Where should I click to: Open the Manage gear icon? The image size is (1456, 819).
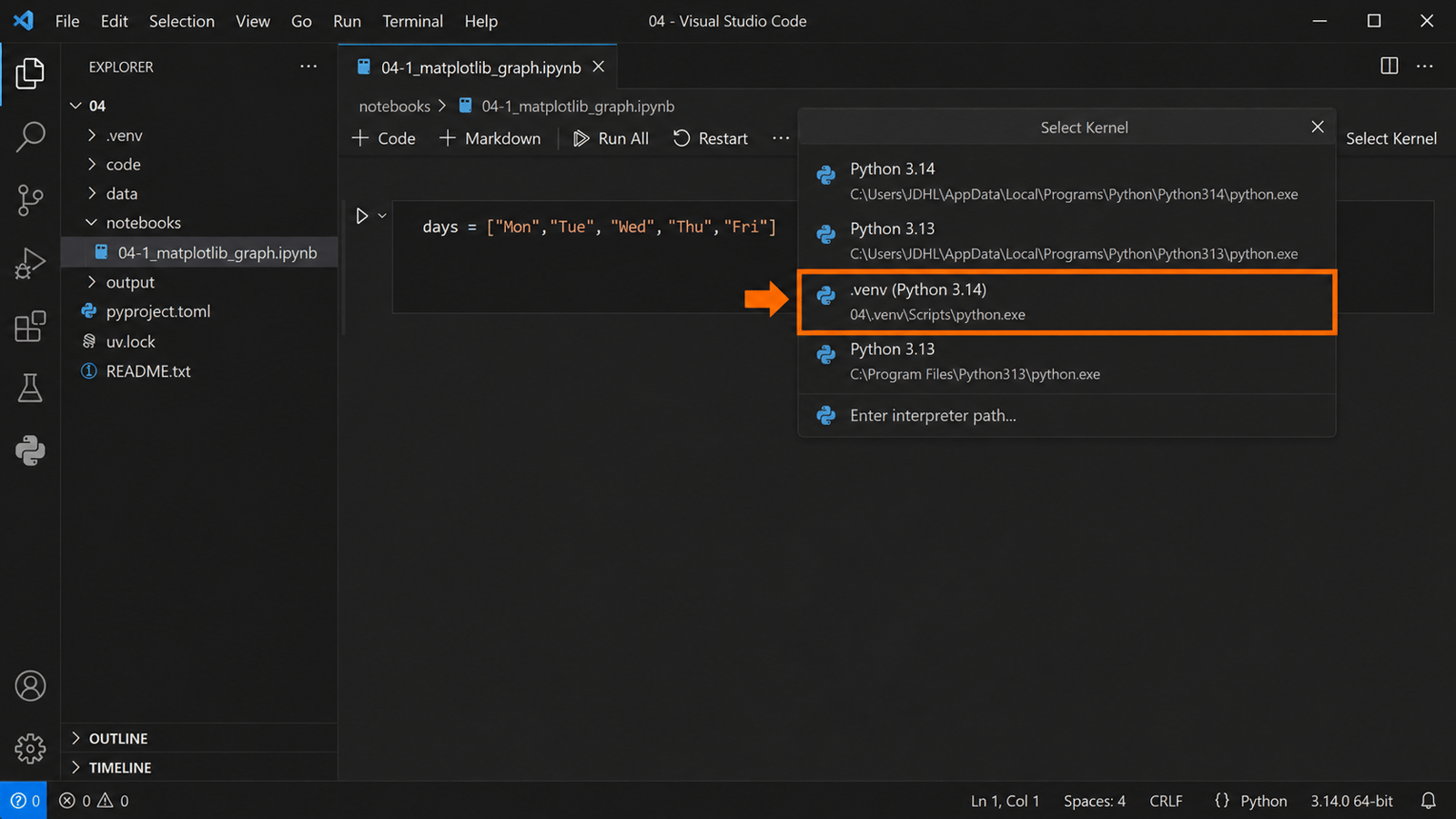pos(30,749)
